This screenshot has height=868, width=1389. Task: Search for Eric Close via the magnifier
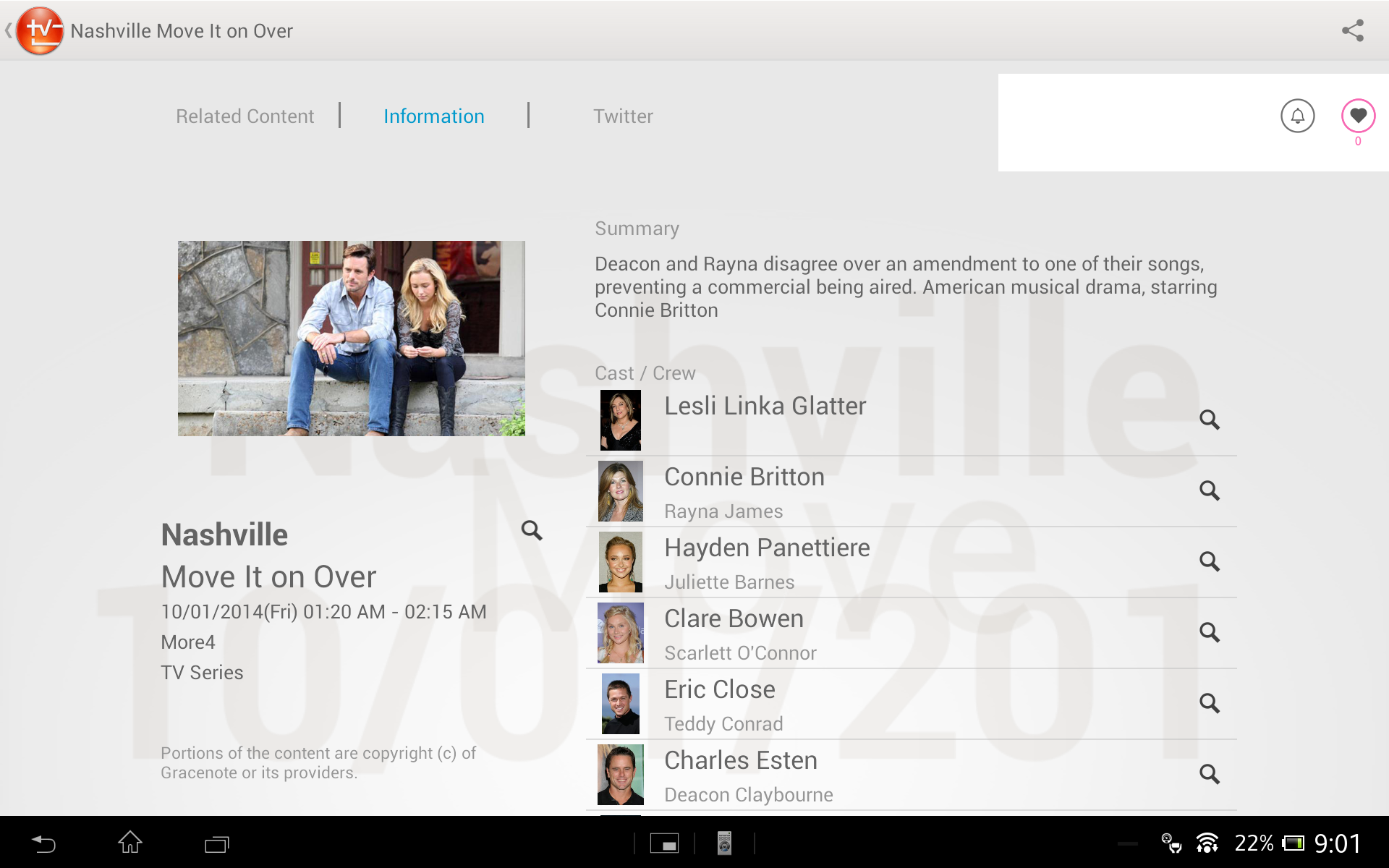(x=1210, y=703)
